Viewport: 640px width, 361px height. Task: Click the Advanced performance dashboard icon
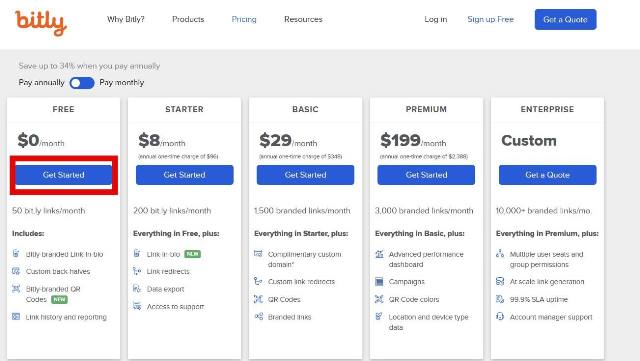click(379, 254)
